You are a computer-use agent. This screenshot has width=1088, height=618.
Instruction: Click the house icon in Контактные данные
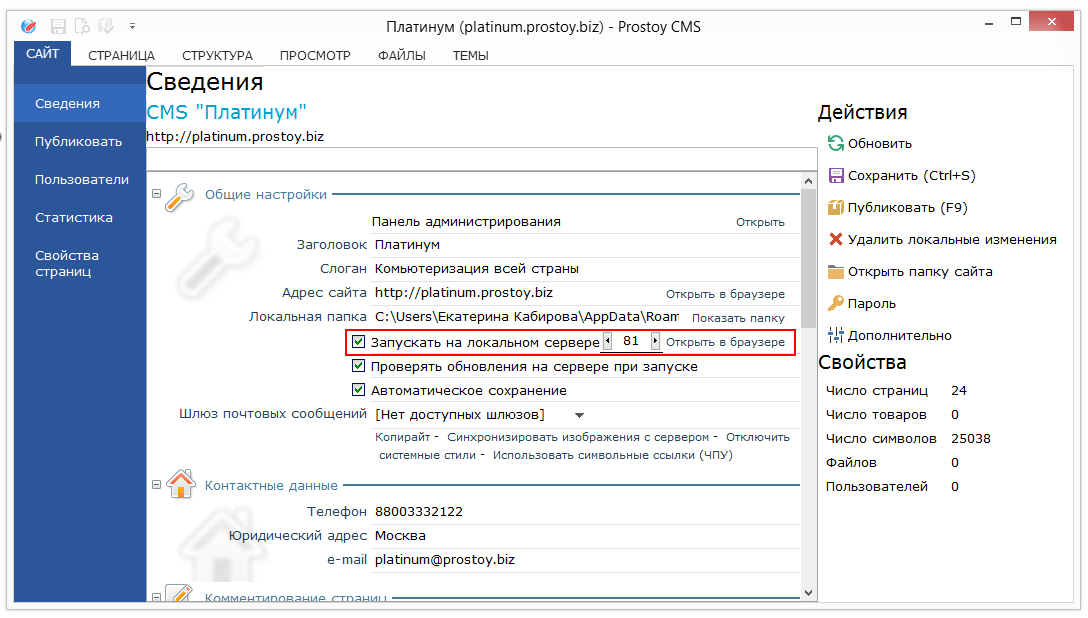coord(181,484)
